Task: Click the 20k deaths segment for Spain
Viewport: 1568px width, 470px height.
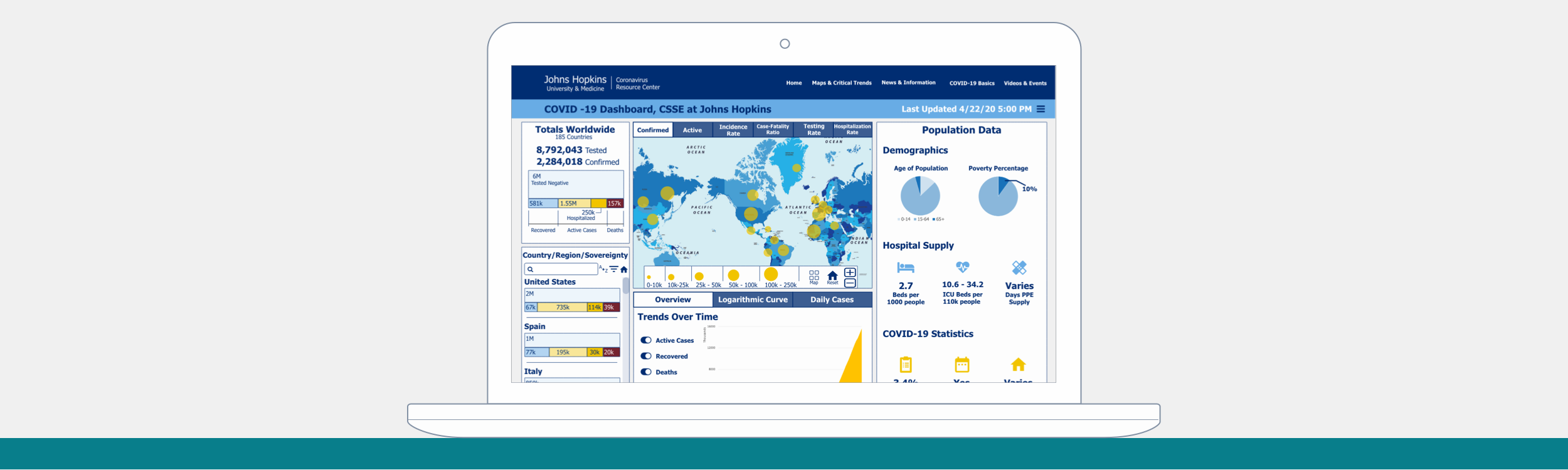Action: click(612, 352)
